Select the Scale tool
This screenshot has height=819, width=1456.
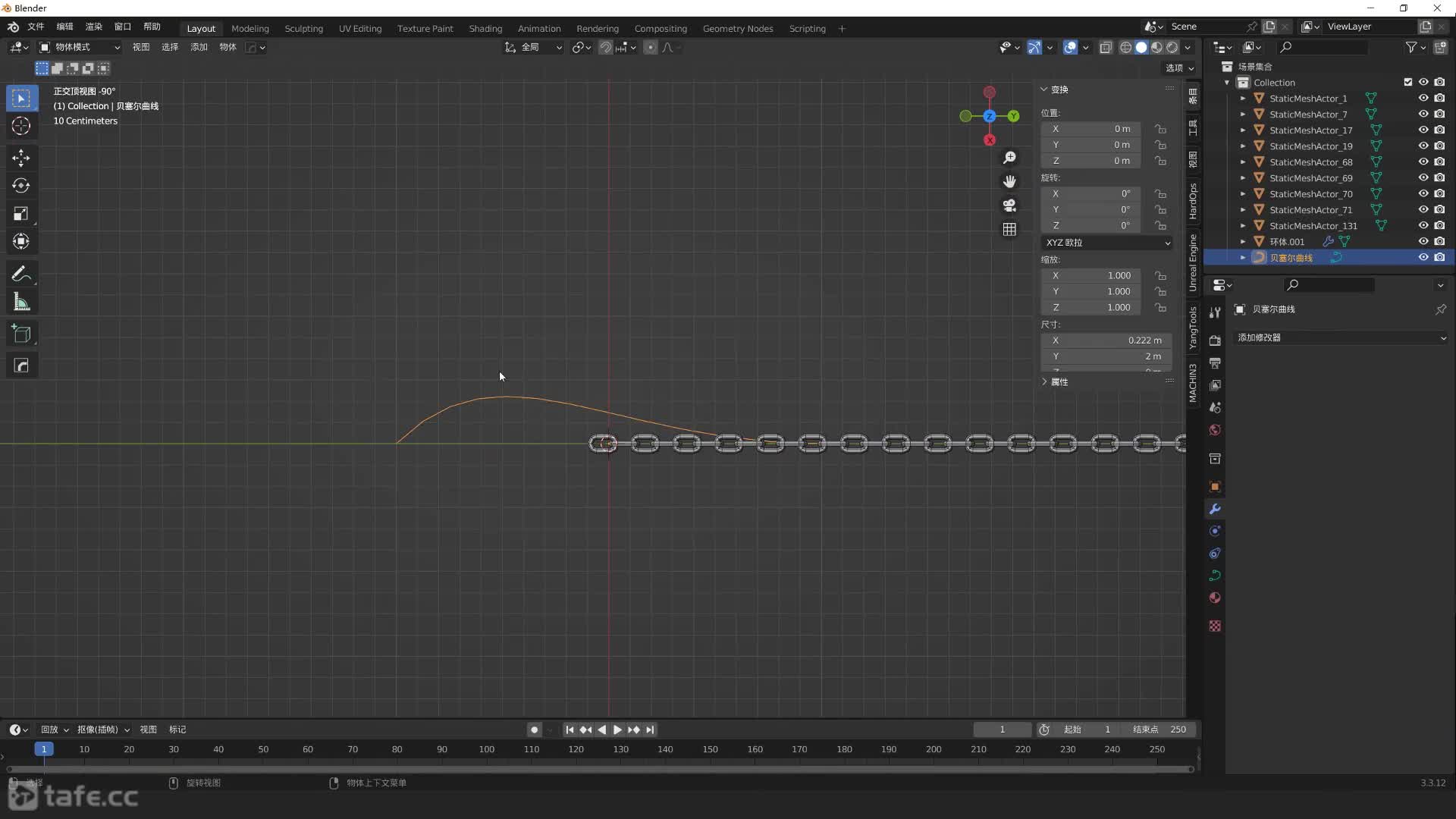pyautogui.click(x=21, y=214)
